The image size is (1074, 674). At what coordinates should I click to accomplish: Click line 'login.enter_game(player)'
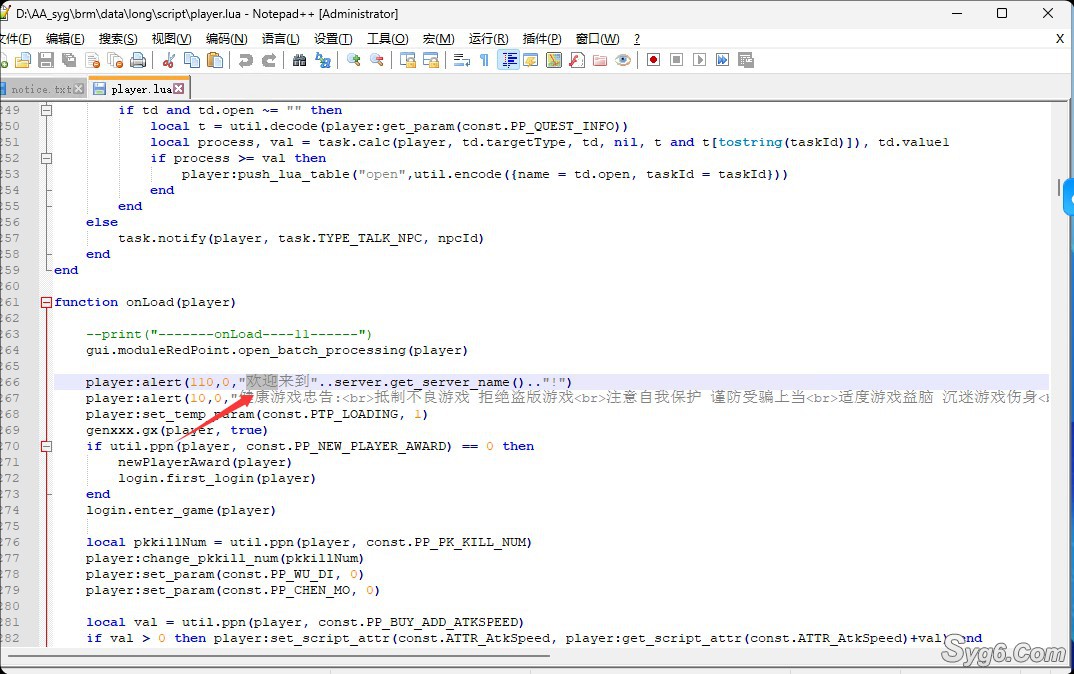[181, 510]
